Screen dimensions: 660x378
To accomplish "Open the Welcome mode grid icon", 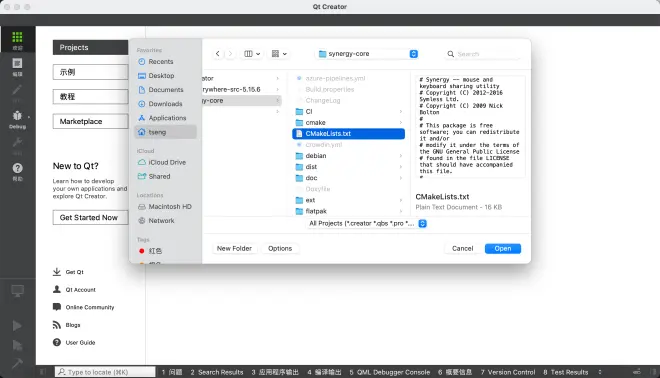I will (17, 37).
